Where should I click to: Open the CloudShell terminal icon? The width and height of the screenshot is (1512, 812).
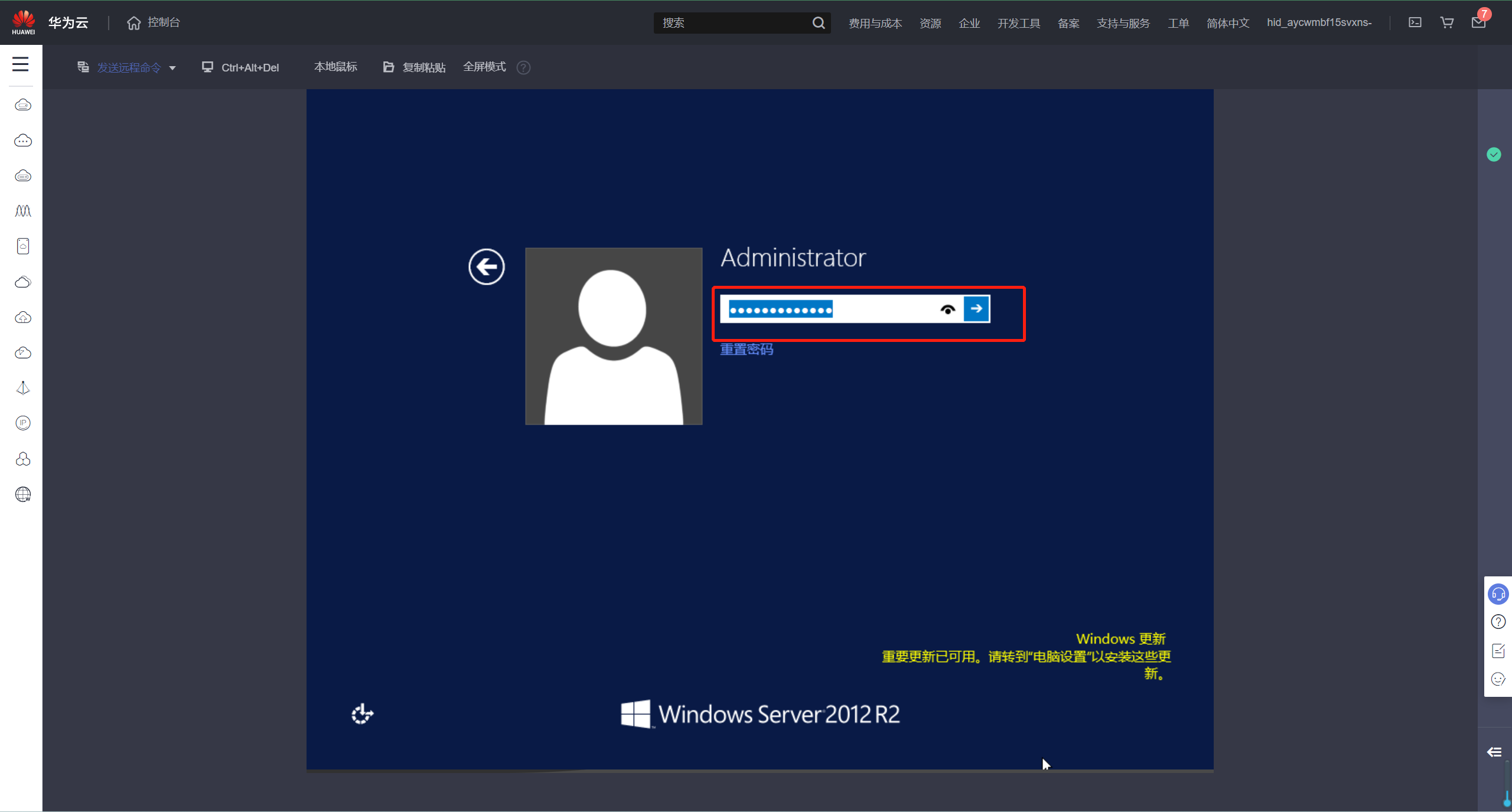coord(1415,22)
